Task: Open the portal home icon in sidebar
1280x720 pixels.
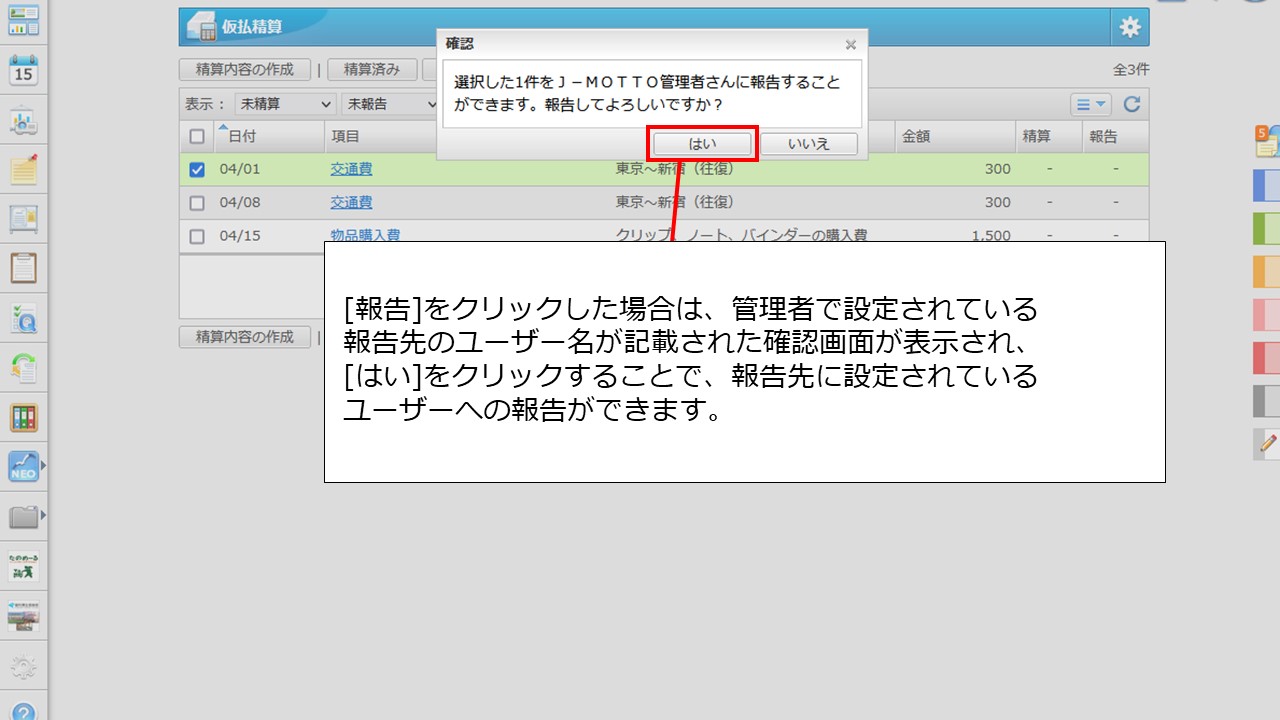Action: click(23, 19)
